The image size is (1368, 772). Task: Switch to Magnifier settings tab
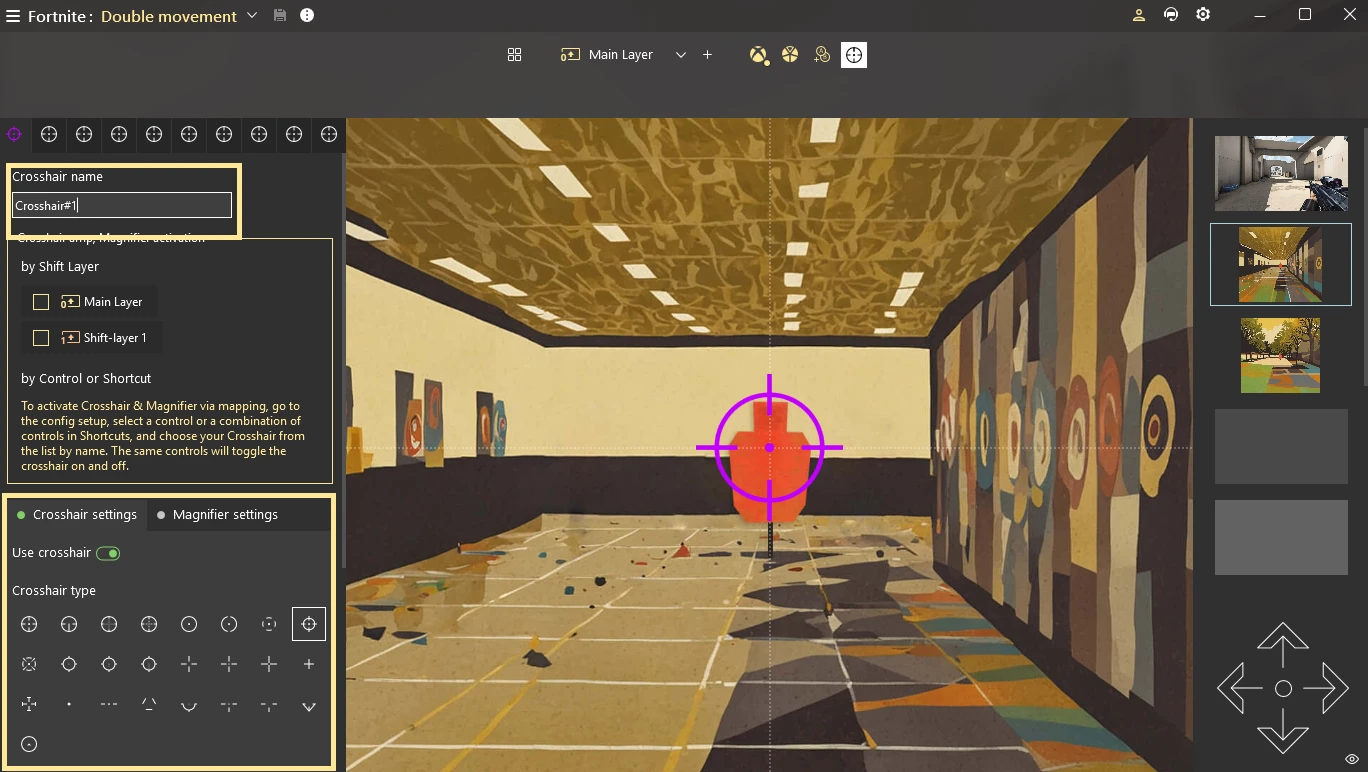pyautogui.click(x=218, y=515)
